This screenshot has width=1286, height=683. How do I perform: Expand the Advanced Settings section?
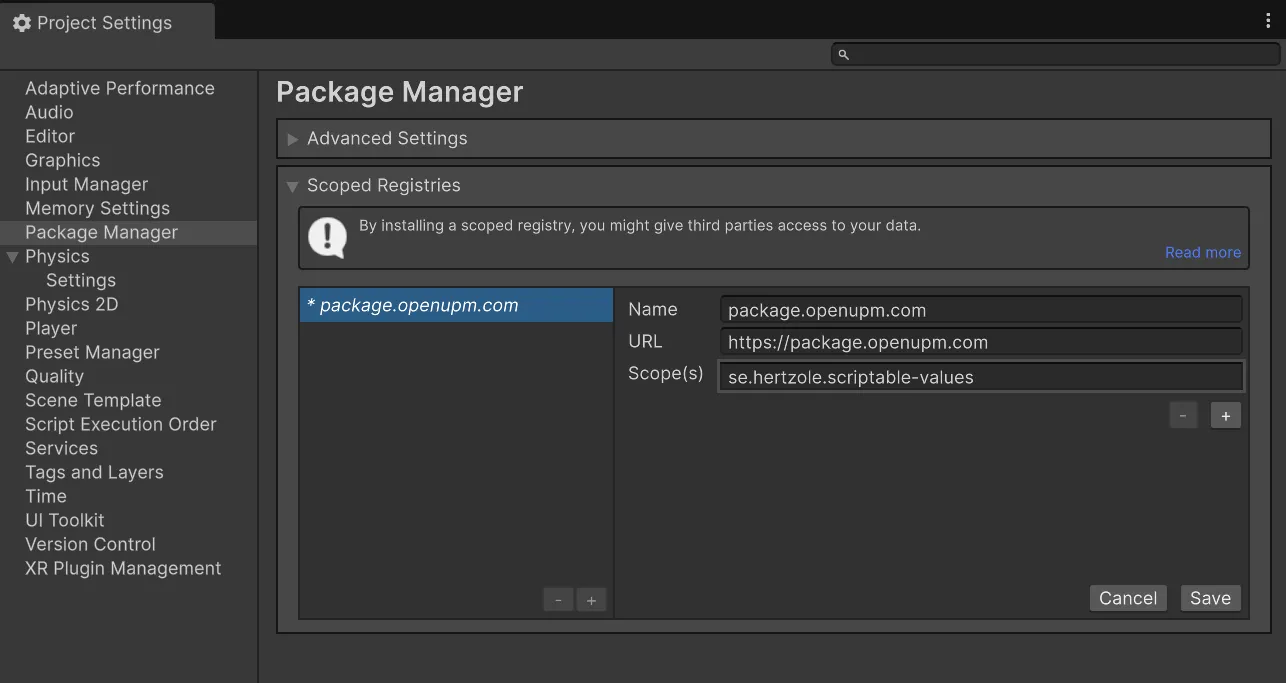[291, 139]
